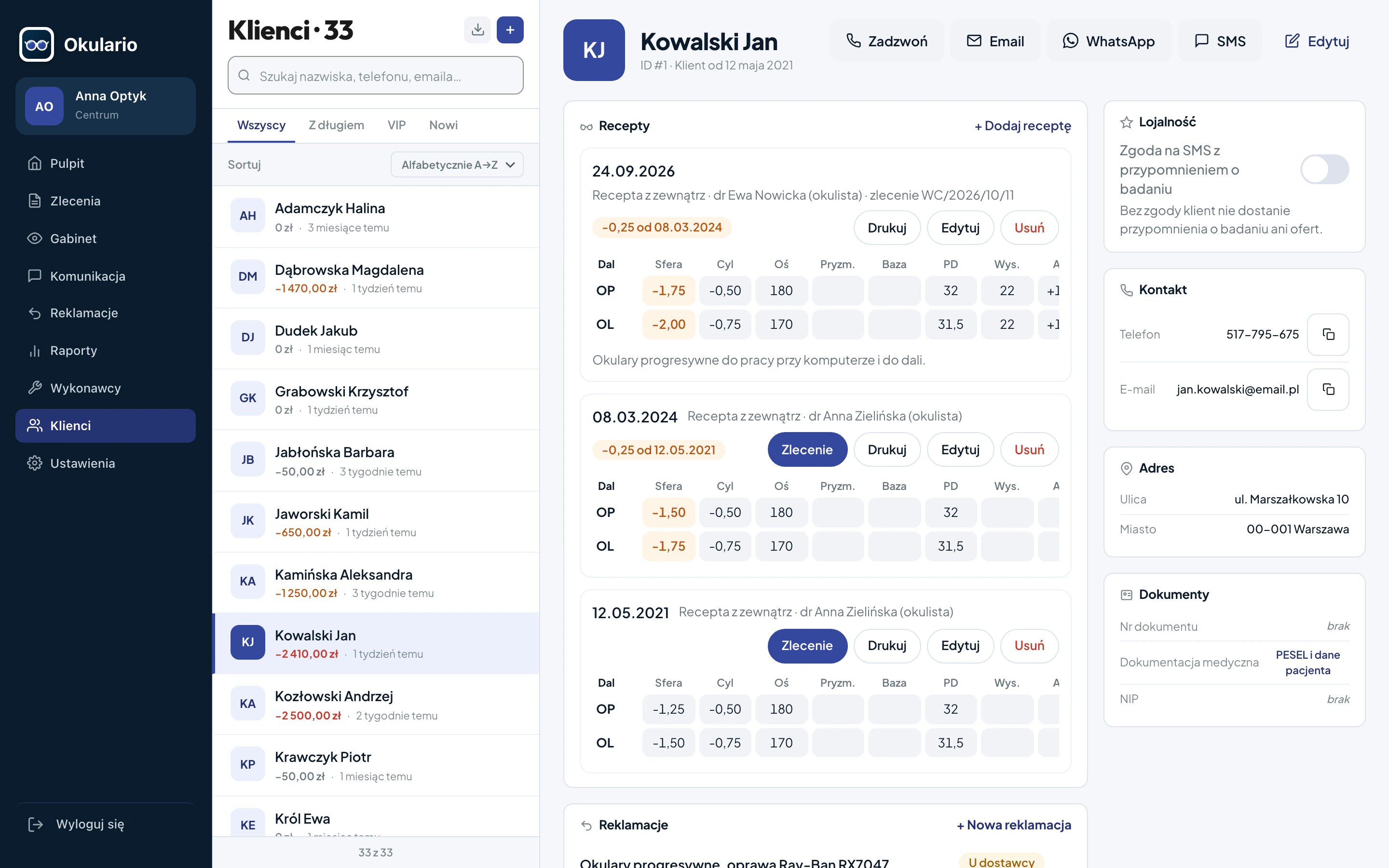The height and width of the screenshot is (868, 1389).
Task: Toggle SMS reminder consent switch
Action: (x=1324, y=169)
